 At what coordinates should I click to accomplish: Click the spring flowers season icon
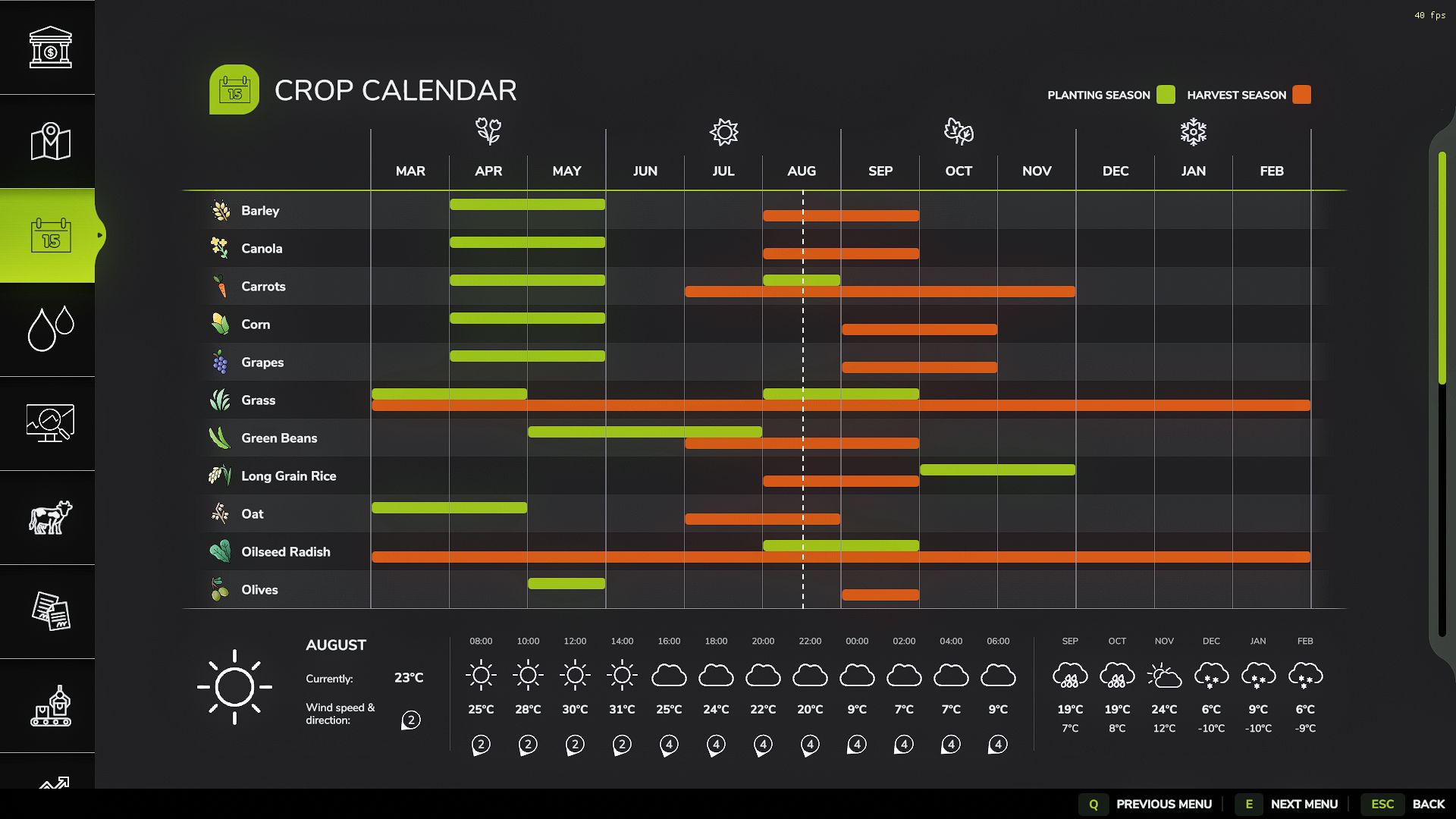(488, 131)
